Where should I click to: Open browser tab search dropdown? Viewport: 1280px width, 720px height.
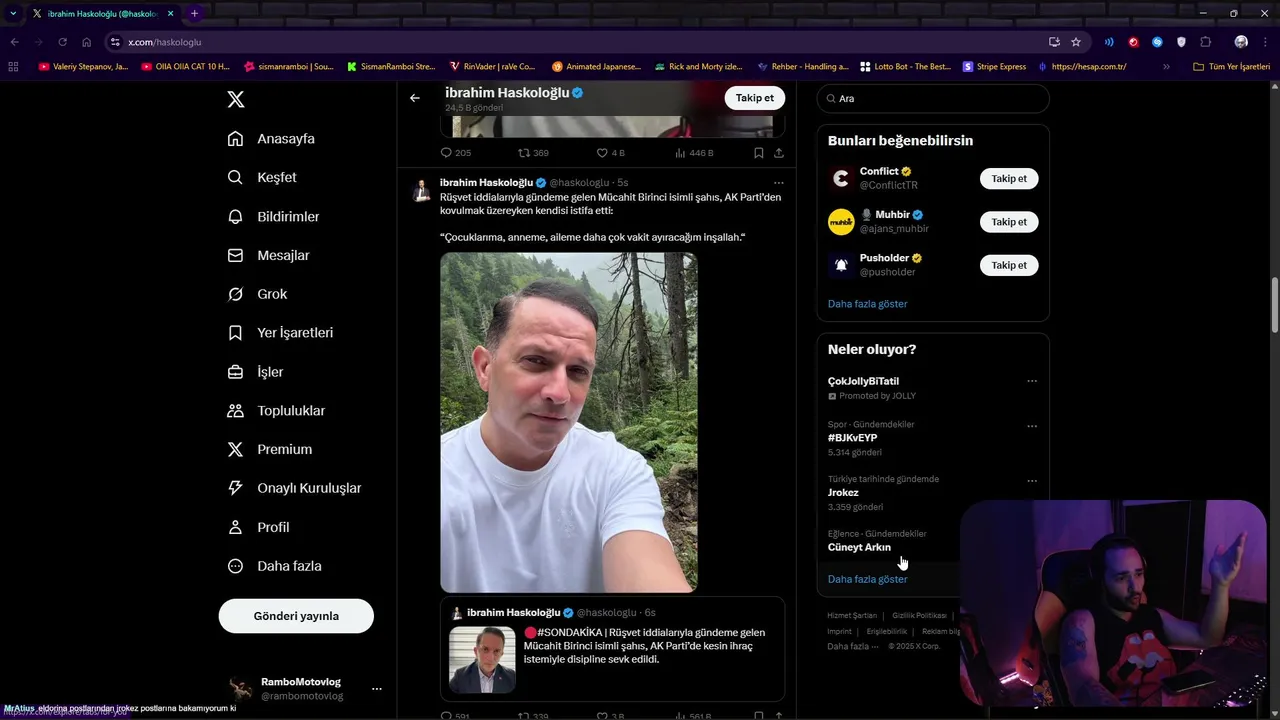[13, 13]
